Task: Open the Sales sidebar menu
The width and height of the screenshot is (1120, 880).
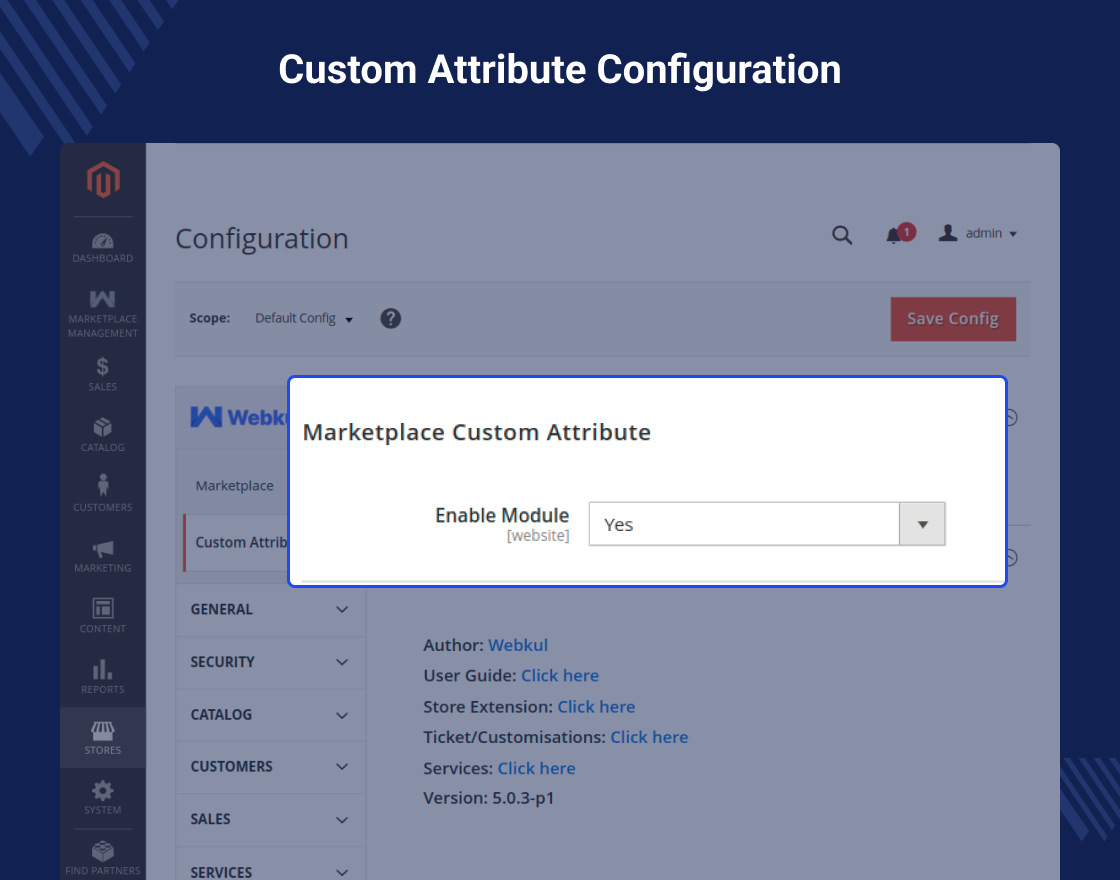Action: (x=103, y=374)
